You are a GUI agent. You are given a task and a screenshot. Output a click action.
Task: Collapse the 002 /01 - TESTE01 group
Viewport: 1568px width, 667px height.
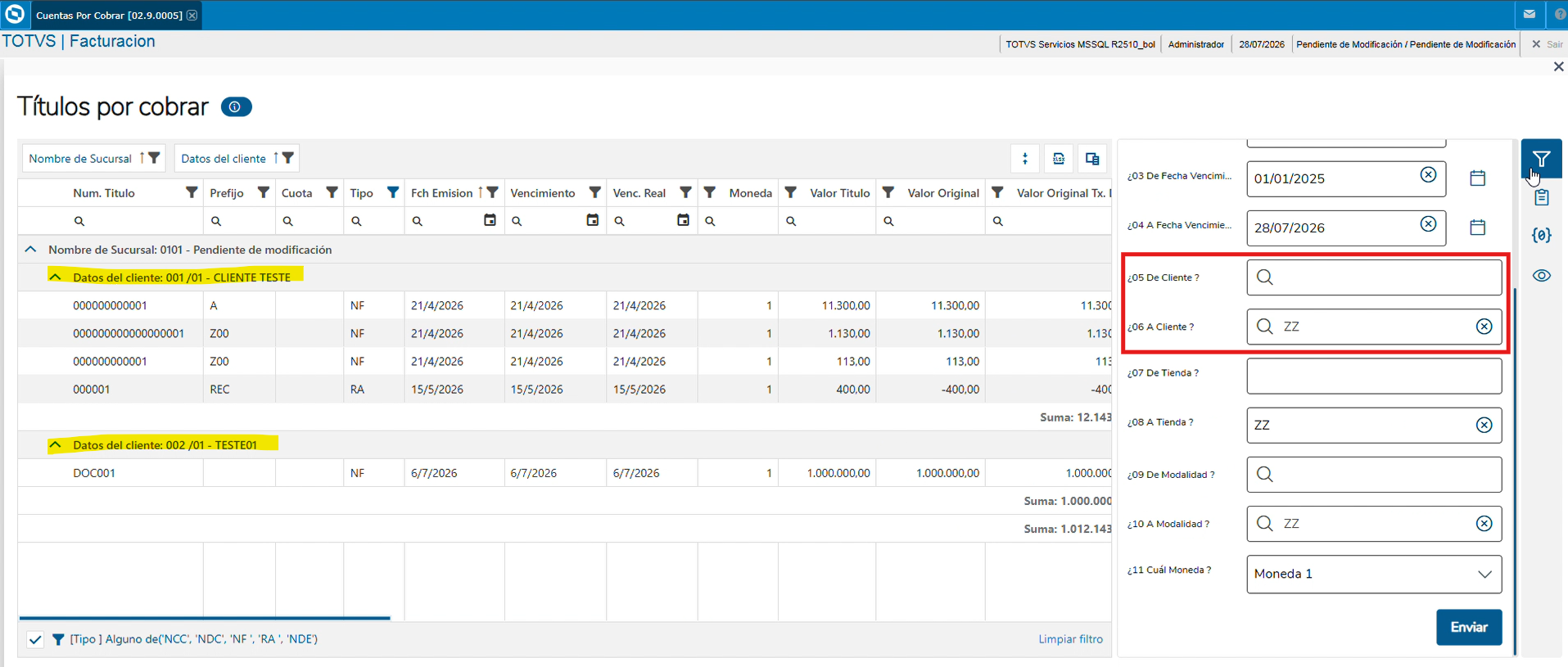coord(55,445)
